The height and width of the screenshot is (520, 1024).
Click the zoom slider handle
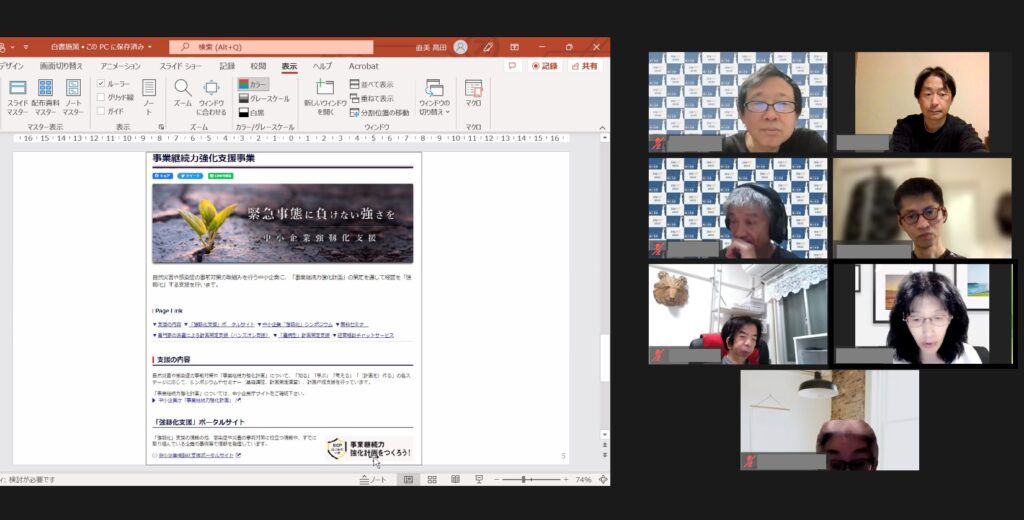pyautogui.click(x=523, y=479)
